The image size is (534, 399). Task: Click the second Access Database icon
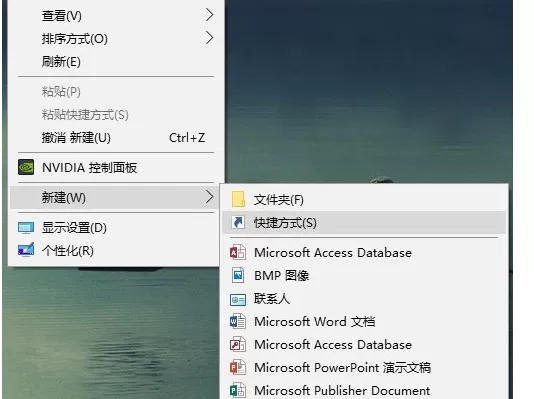(238, 344)
